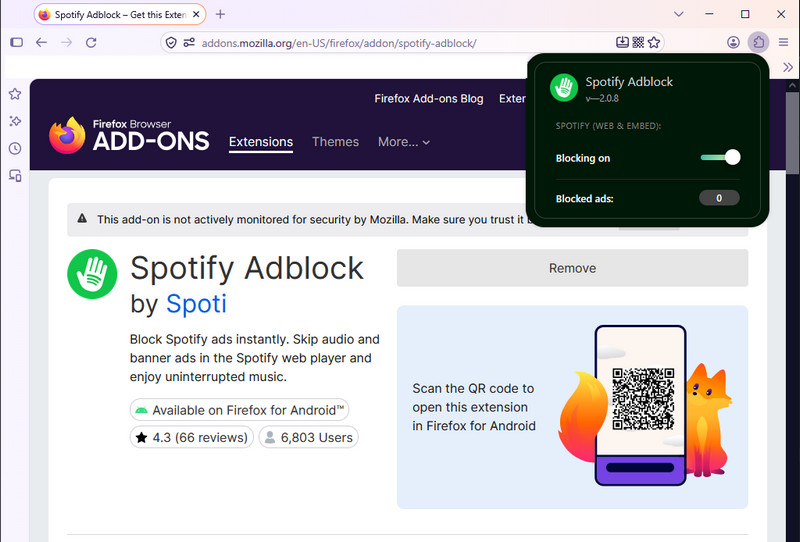
Task: Click the Extensions puzzle icon in toolbar
Action: point(759,42)
